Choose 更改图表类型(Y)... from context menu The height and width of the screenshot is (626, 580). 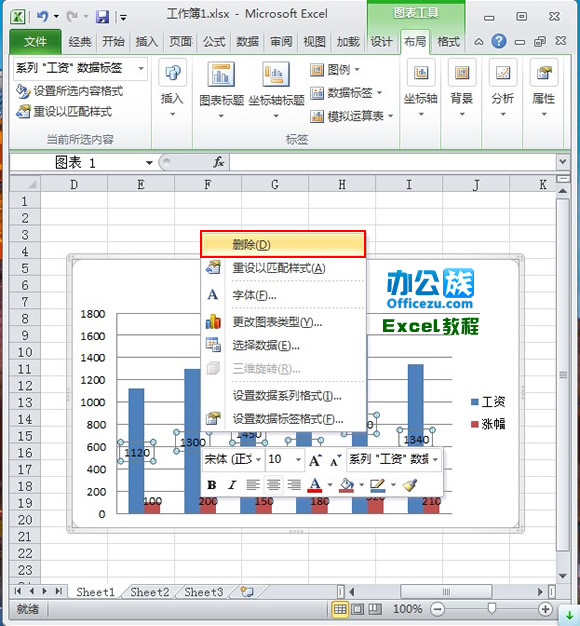click(283, 322)
